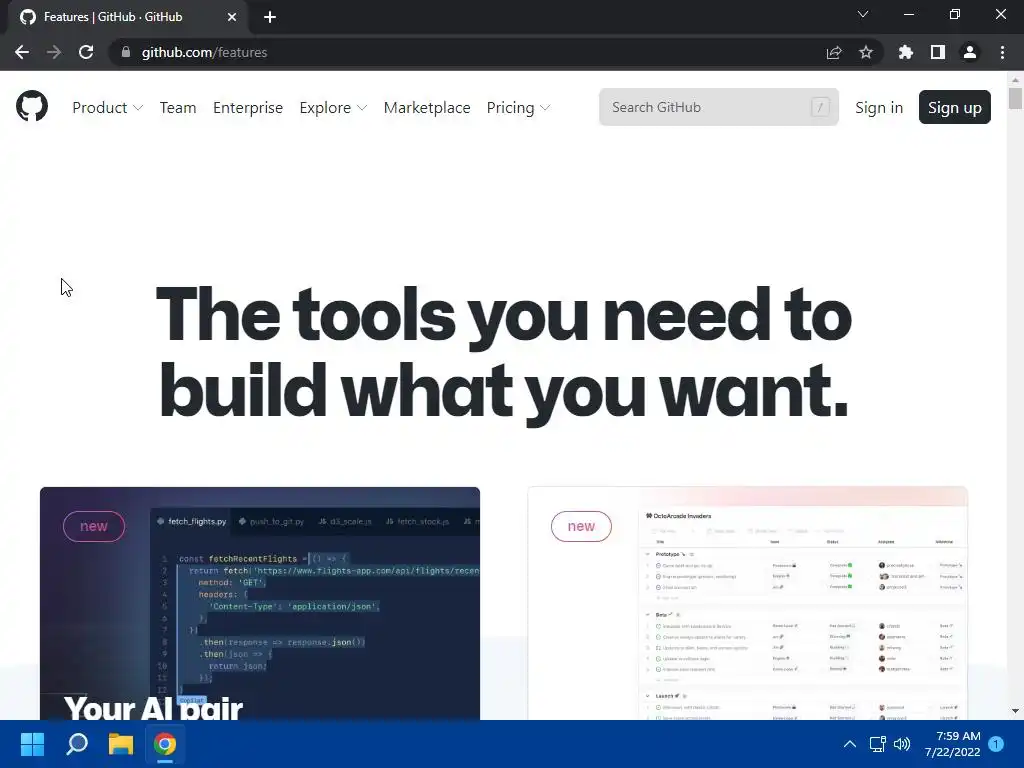The image size is (1024, 768).
Task: Show hidden system tray icons
Action: (850, 744)
